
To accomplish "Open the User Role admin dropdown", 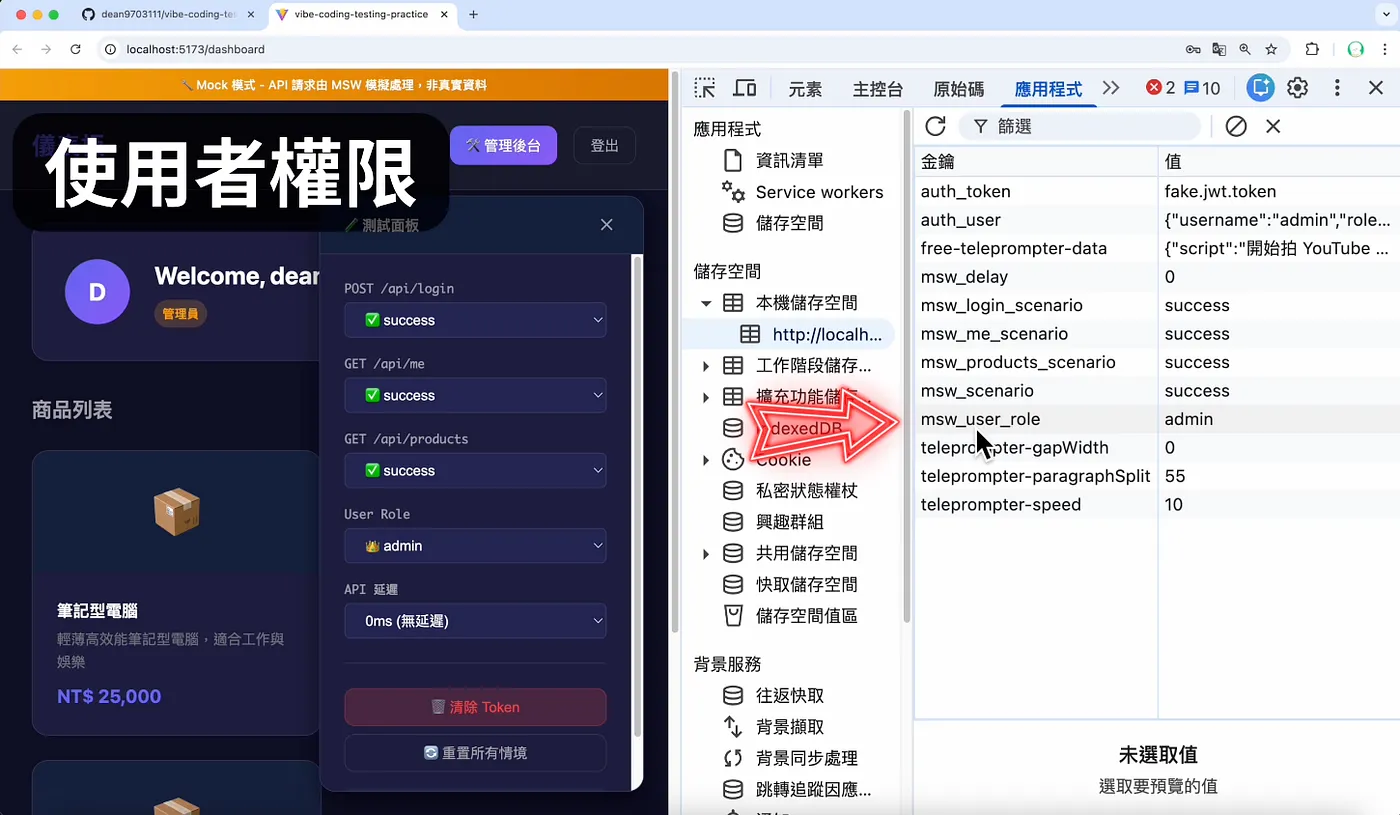I will coord(475,546).
